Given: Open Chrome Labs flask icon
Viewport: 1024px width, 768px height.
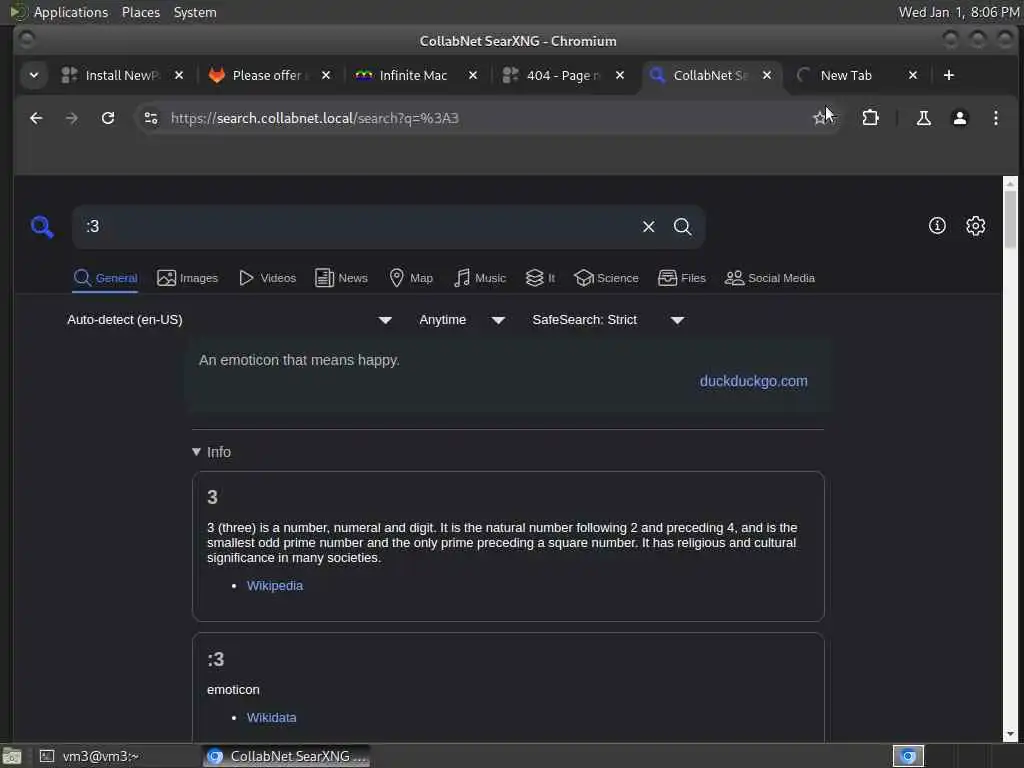Looking at the screenshot, I should tap(923, 118).
